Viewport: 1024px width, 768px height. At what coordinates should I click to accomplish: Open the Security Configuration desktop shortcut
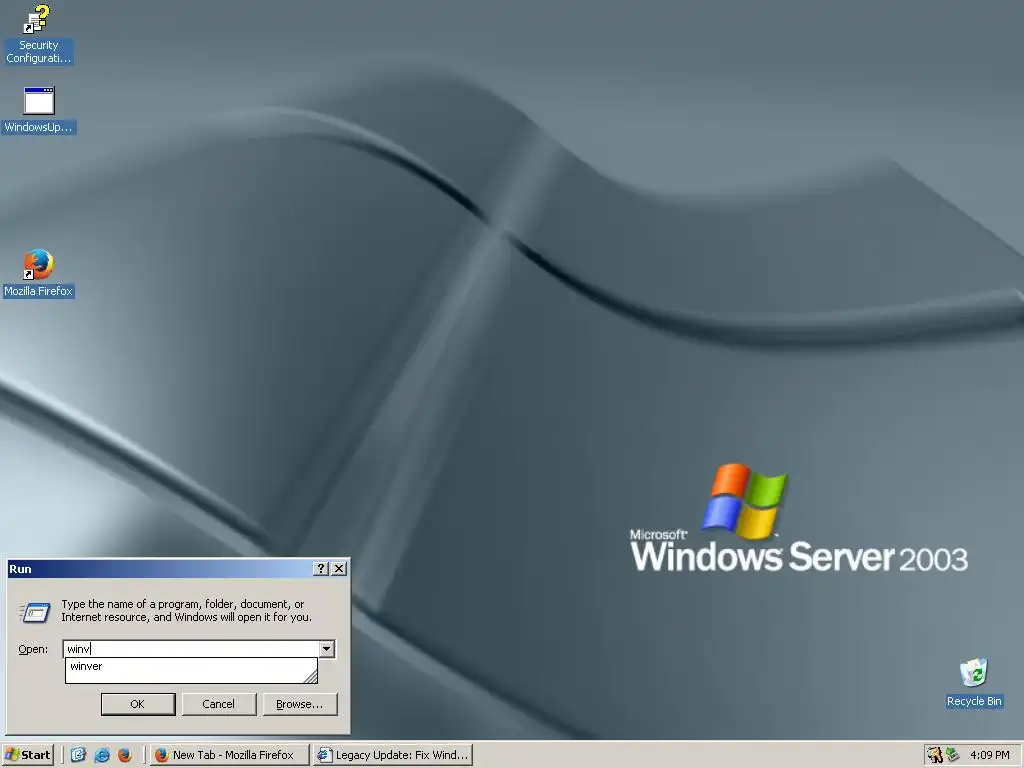click(x=38, y=34)
